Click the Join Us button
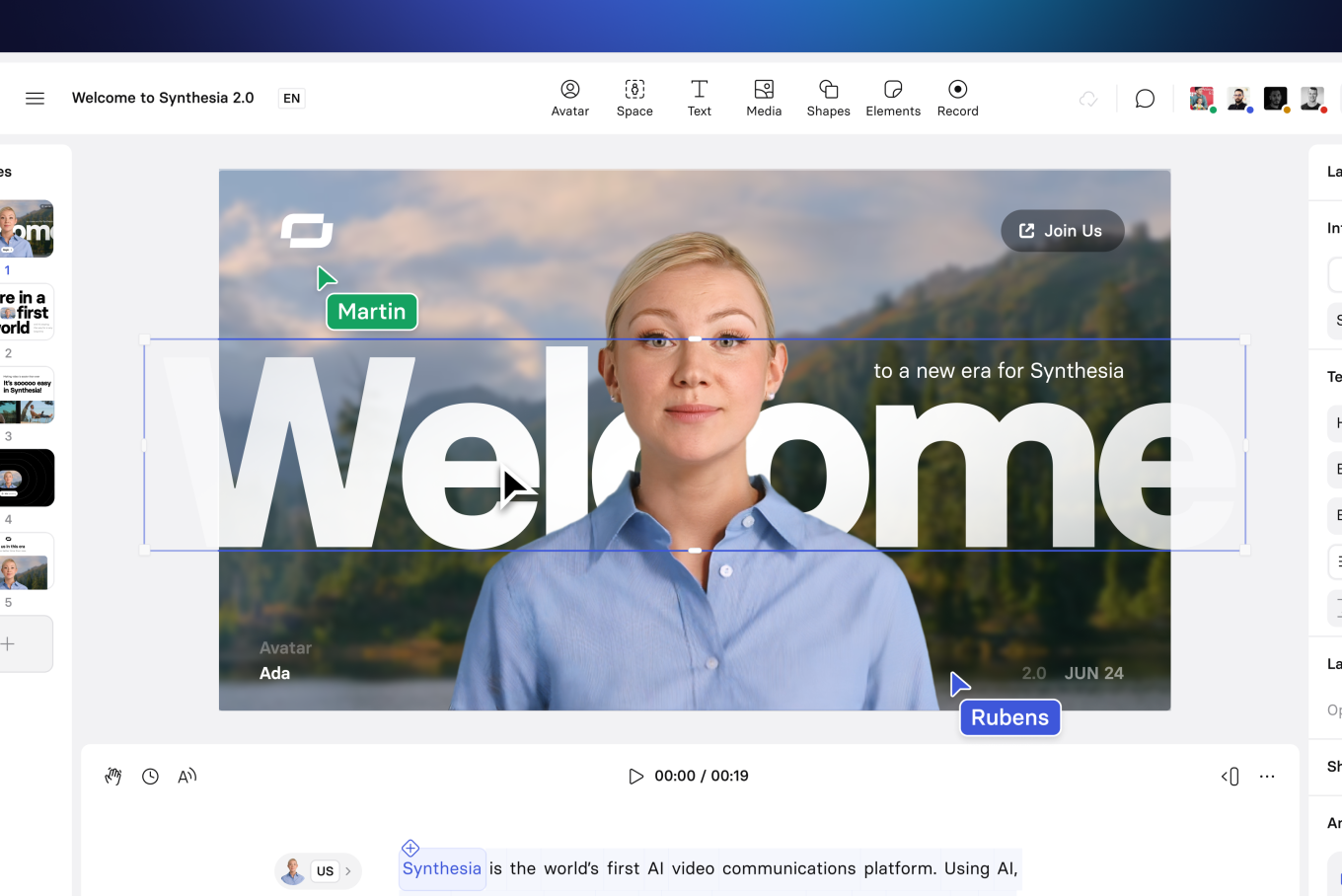This screenshot has height=896, width=1342. point(1062,231)
